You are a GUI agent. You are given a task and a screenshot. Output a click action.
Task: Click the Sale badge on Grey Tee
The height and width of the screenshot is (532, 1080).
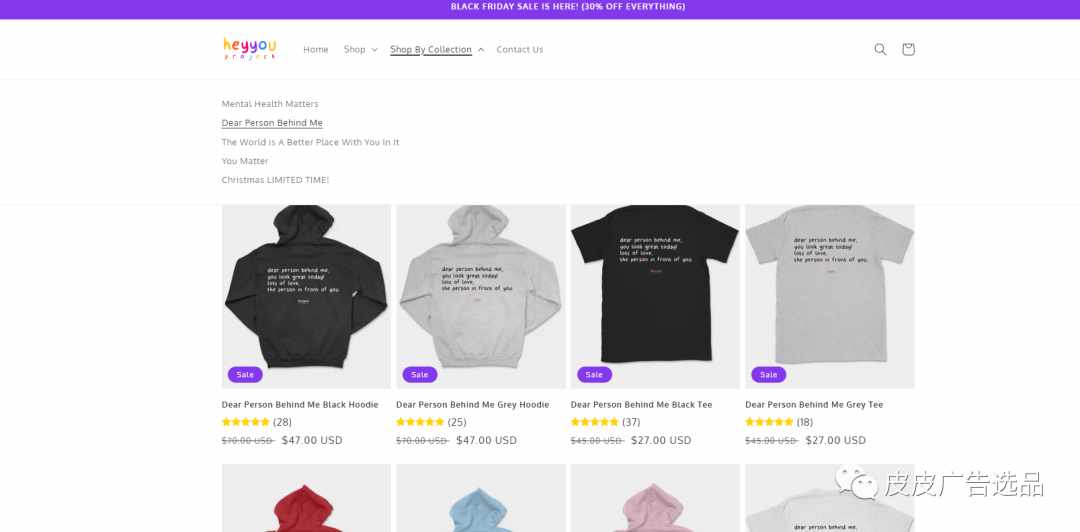[x=769, y=374]
